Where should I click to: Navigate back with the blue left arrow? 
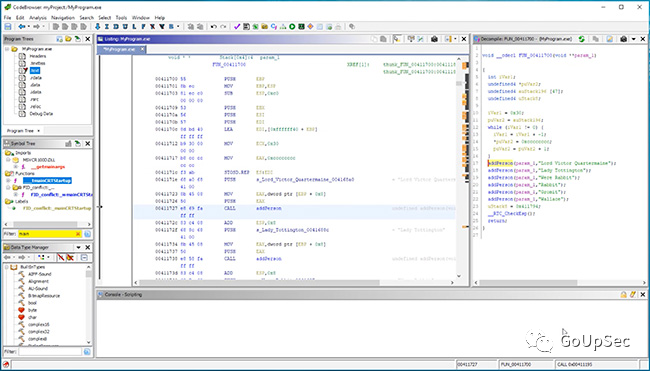pyautogui.click(x=21, y=27)
